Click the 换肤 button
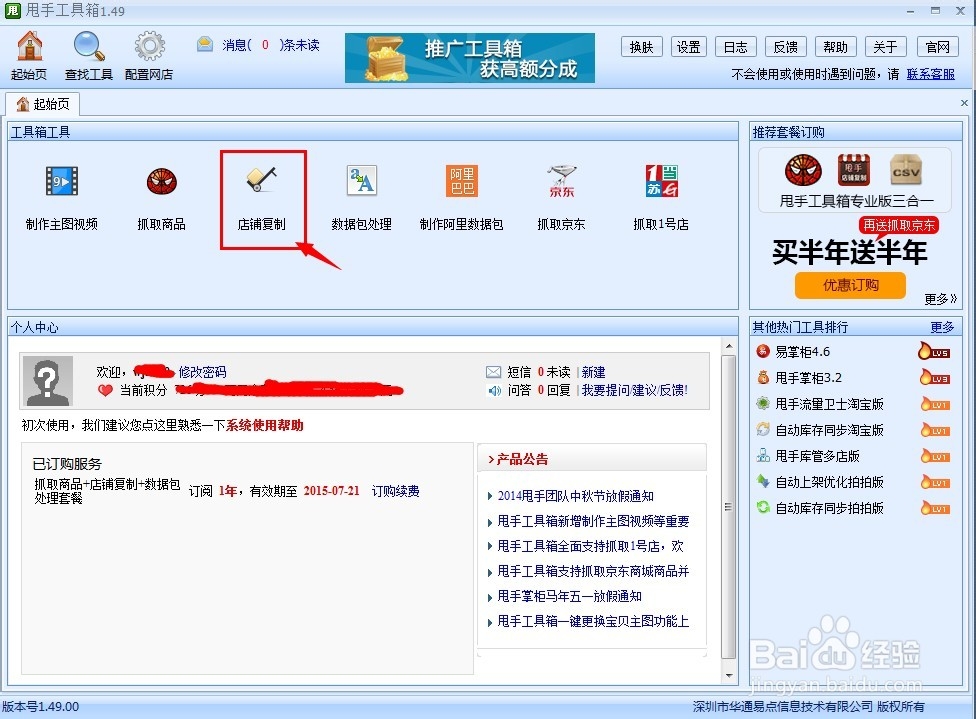The image size is (976, 719). (641, 47)
